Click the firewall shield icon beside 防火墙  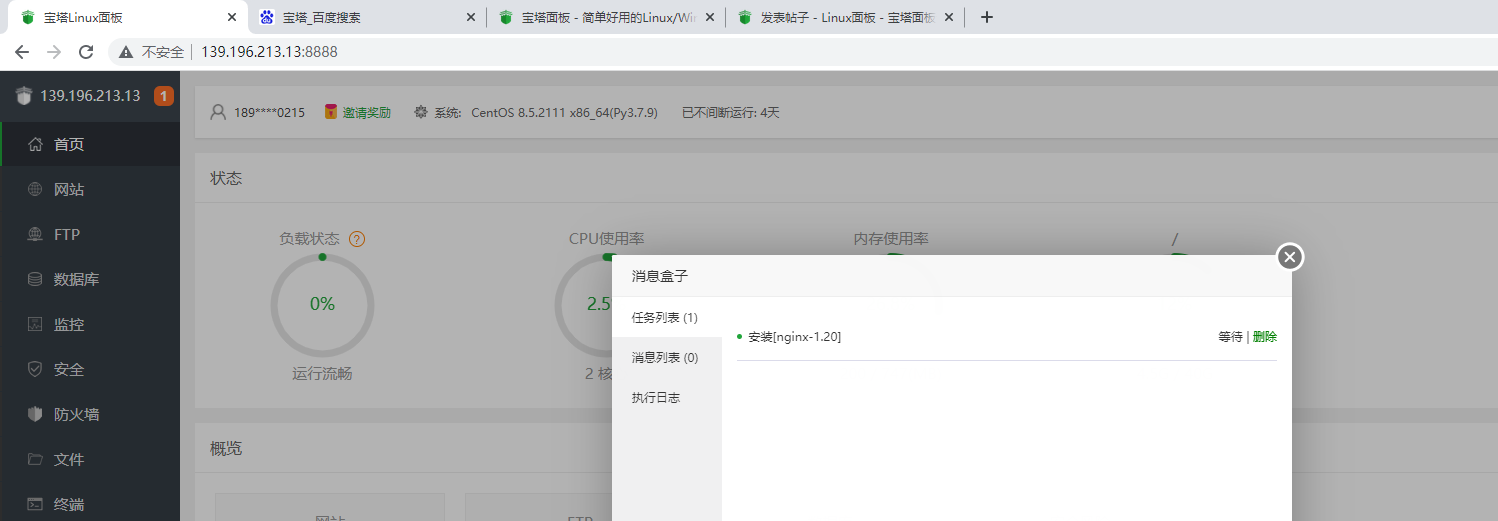35,414
